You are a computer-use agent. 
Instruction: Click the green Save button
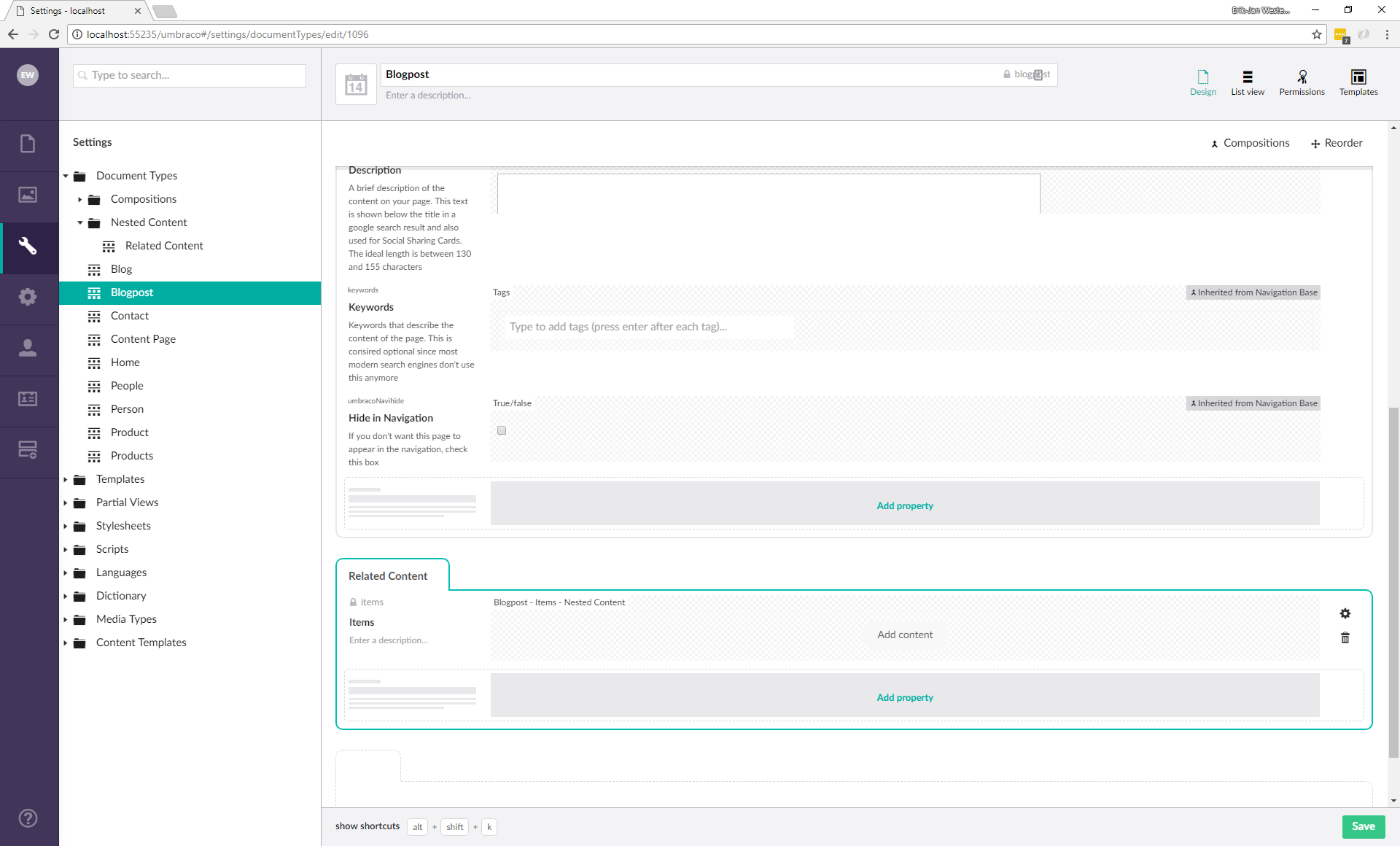pos(1363,826)
